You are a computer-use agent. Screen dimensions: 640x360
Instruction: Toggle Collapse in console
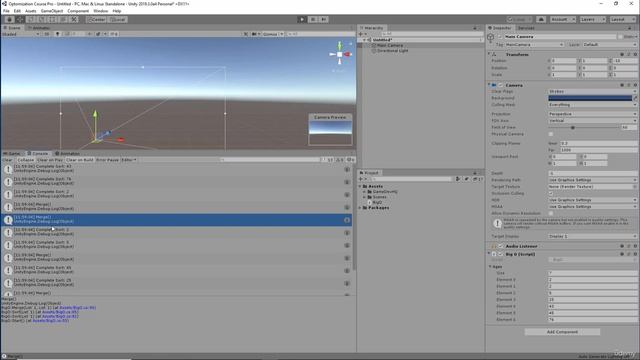tap(25, 160)
